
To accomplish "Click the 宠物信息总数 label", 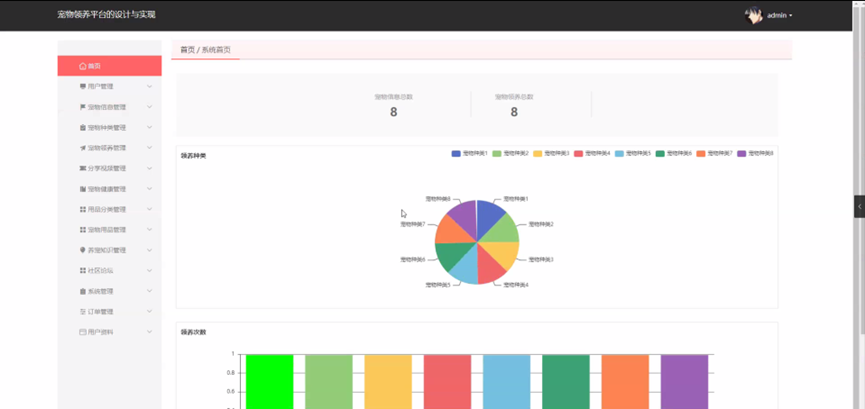I will click(393, 97).
